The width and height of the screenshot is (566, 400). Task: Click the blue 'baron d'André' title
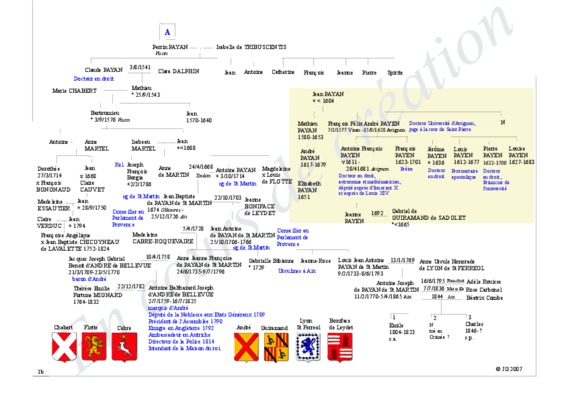pyautogui.click(x=89, y=279)
